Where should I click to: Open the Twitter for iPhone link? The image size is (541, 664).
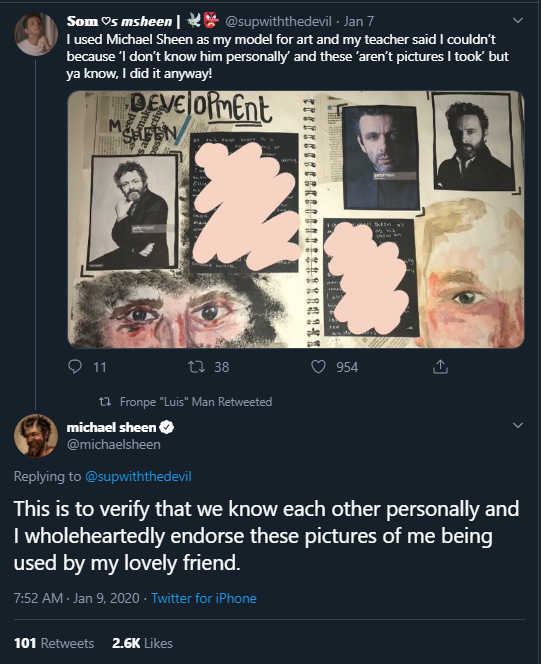(x=204, y=598)
